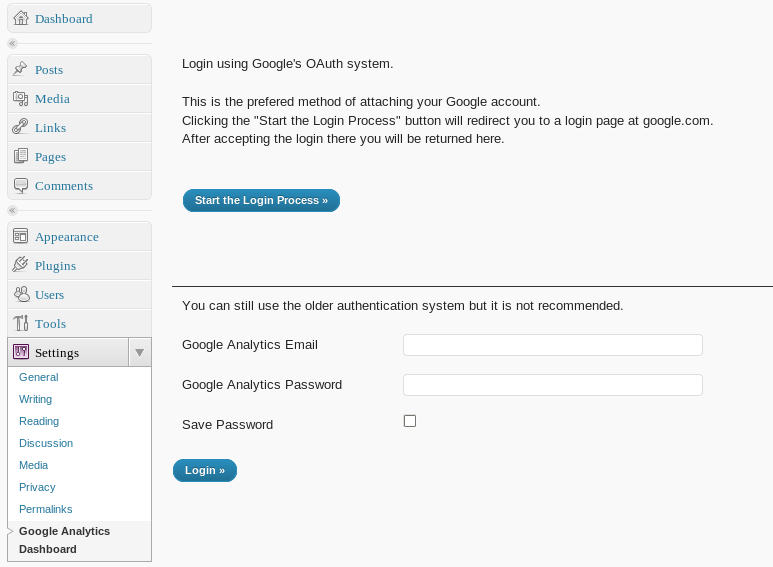Click the collapse arrow below Comments
Viewport: 773px width, 567px height.
(12, 211)
